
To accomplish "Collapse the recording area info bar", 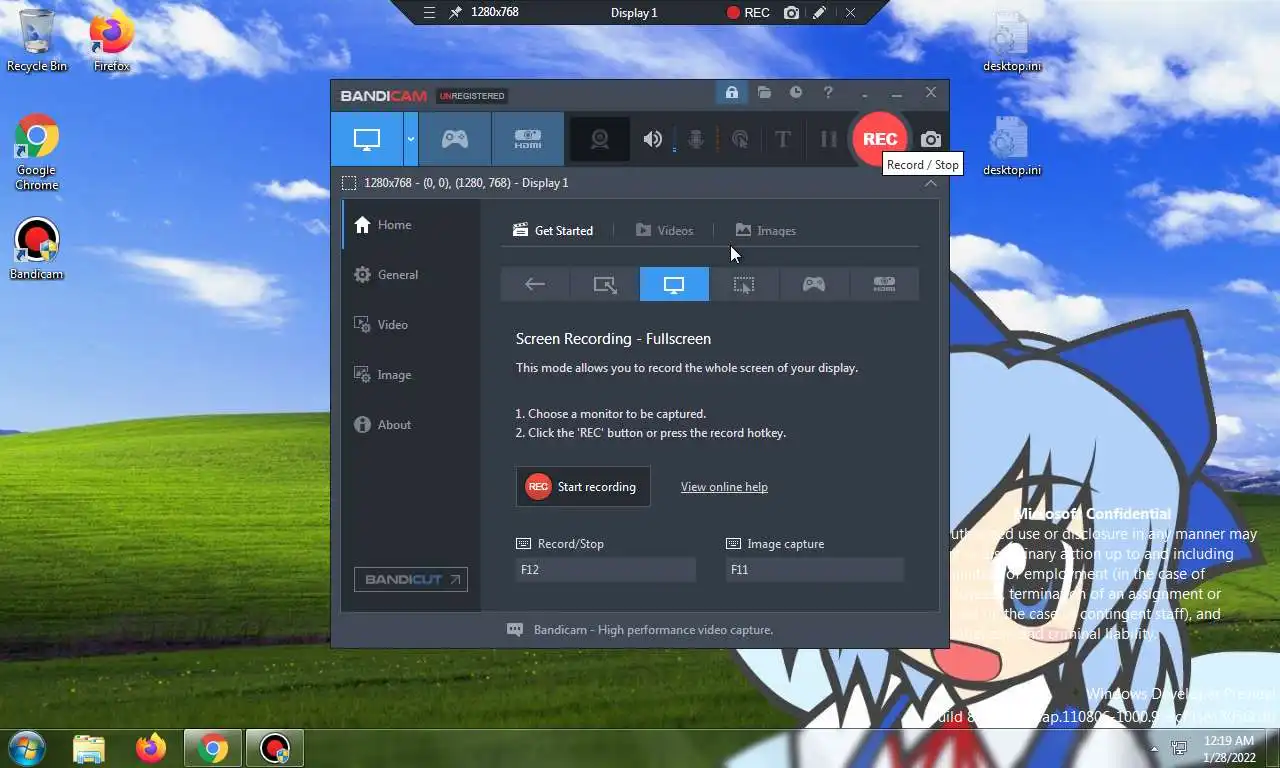I will [x=930, y=183].
